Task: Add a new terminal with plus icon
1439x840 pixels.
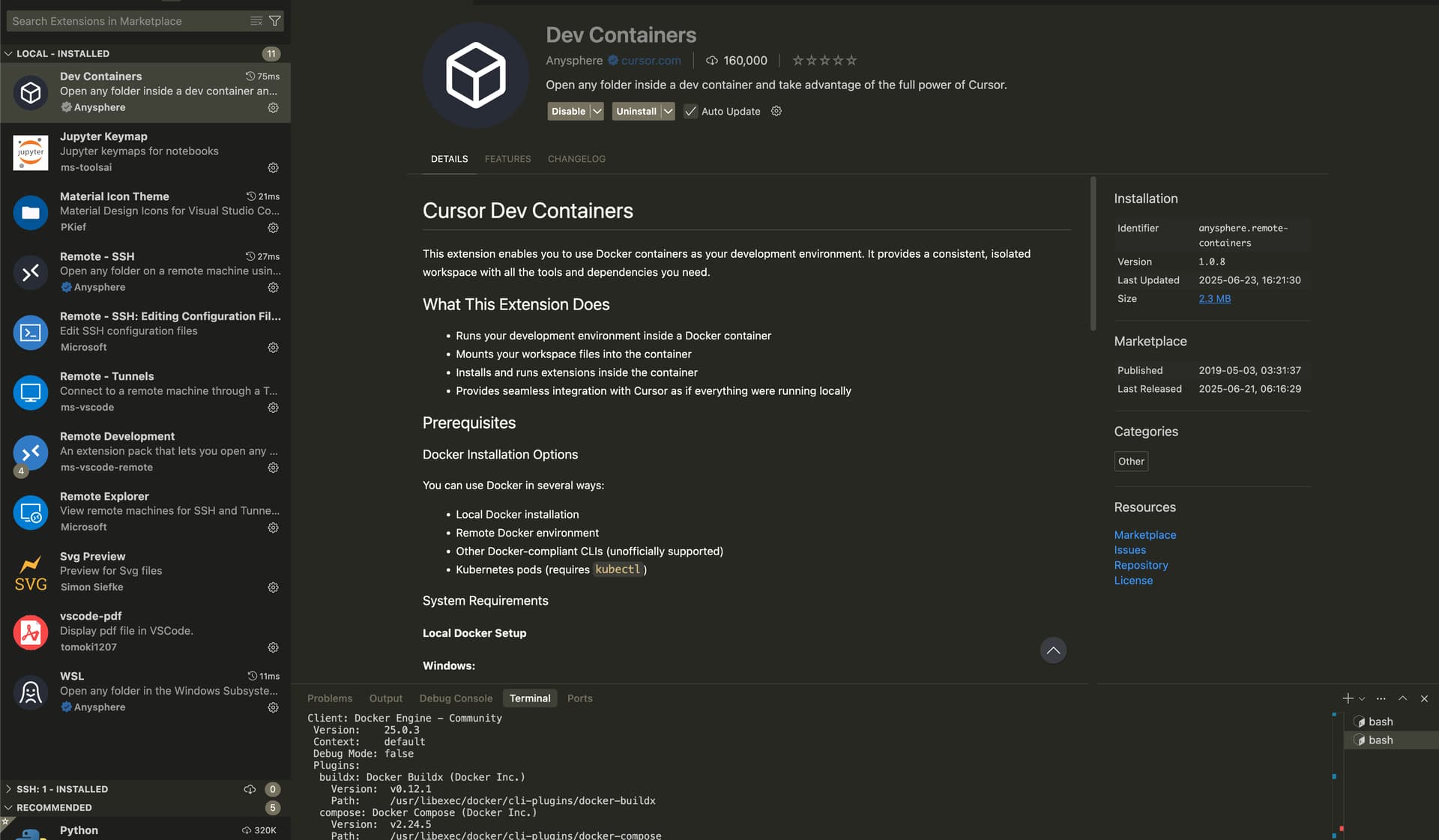Action: 1348,698
